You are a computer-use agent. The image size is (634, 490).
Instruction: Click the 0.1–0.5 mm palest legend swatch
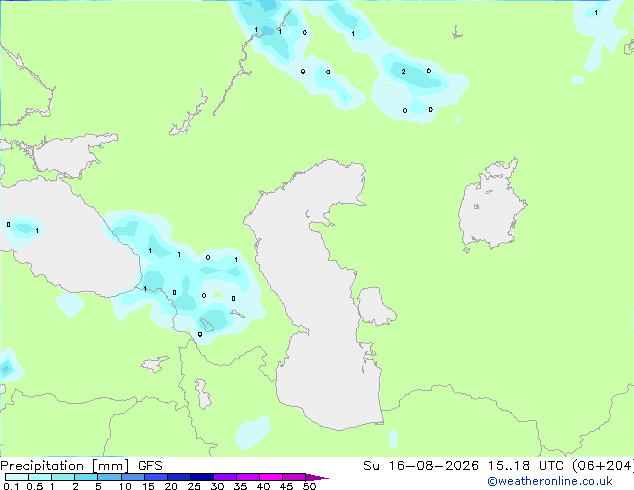tap(17, 477)
